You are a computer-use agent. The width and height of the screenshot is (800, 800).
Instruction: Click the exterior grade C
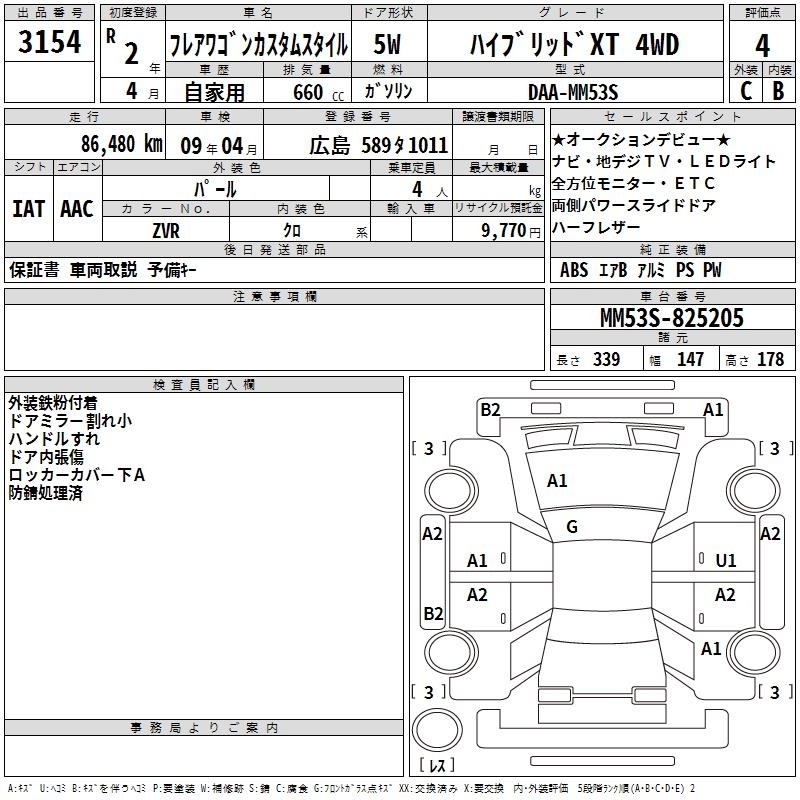tap(745, 92)
